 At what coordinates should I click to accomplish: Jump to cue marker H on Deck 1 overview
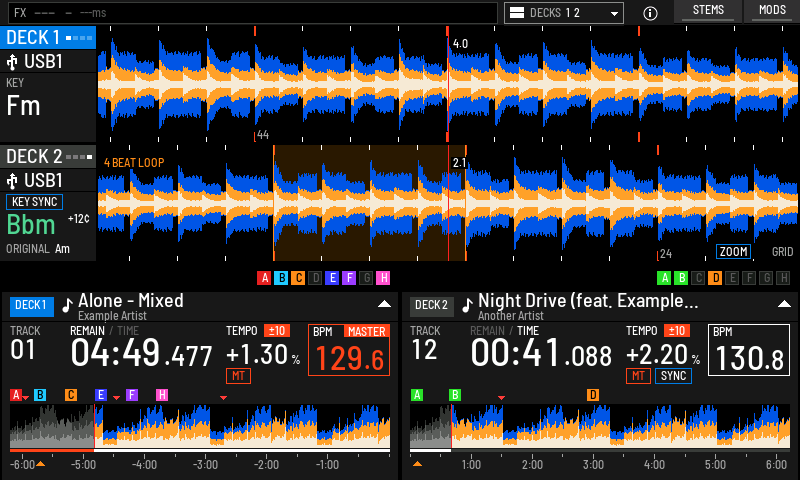click(x=162, y=395)
